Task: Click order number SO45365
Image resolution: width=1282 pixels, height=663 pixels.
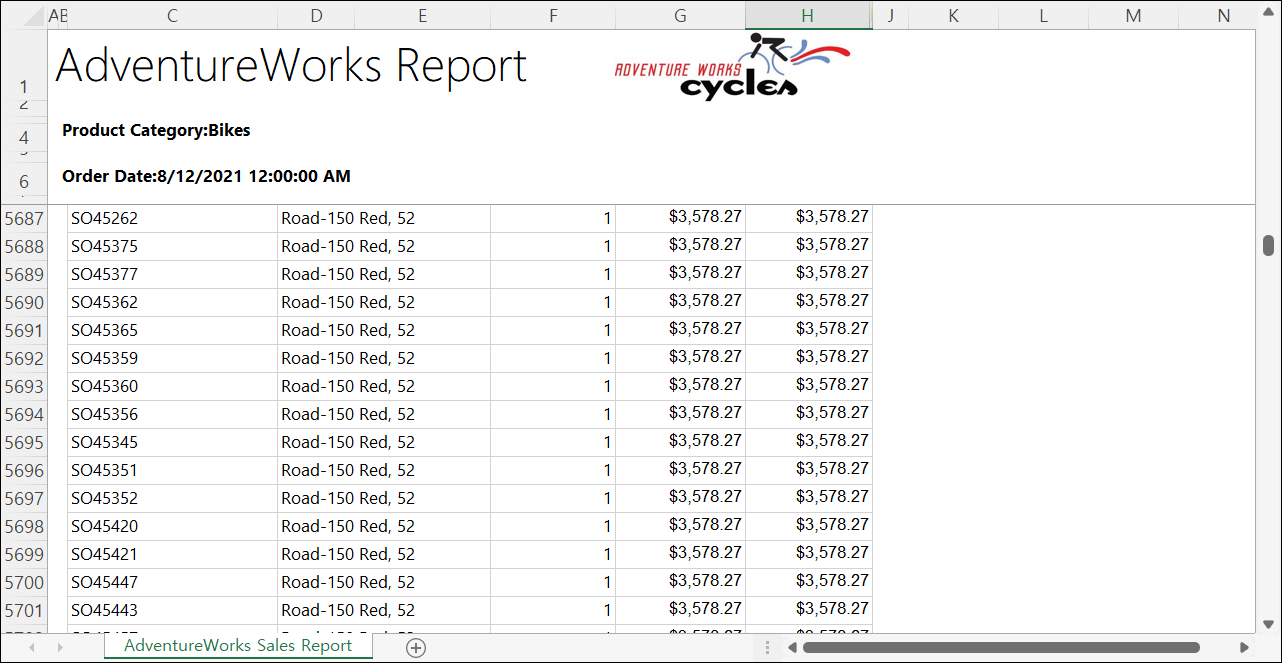Action: pyautogui.click(x=172, y=330)
